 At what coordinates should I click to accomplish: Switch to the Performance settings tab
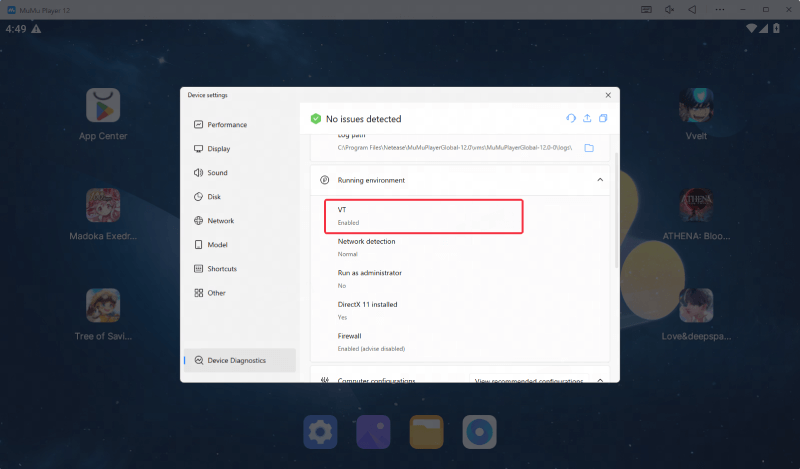pyautogui.click(x=226, y=125)
